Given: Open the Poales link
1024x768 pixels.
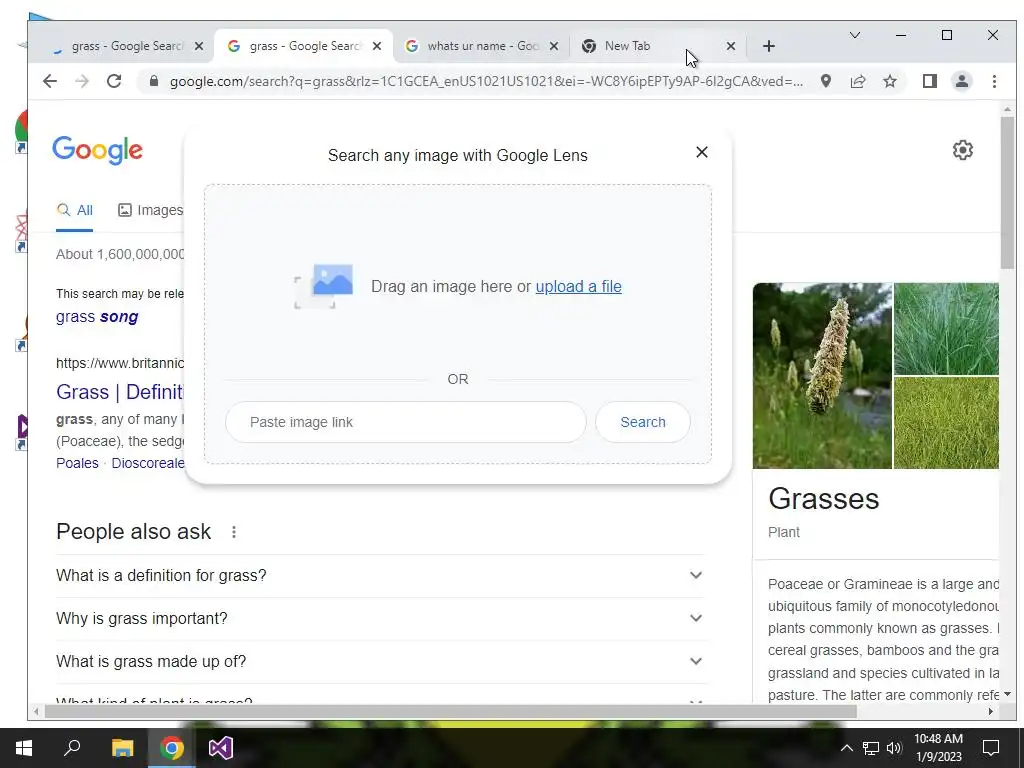Looking at the screenshot, I should (x=77, y=463).
